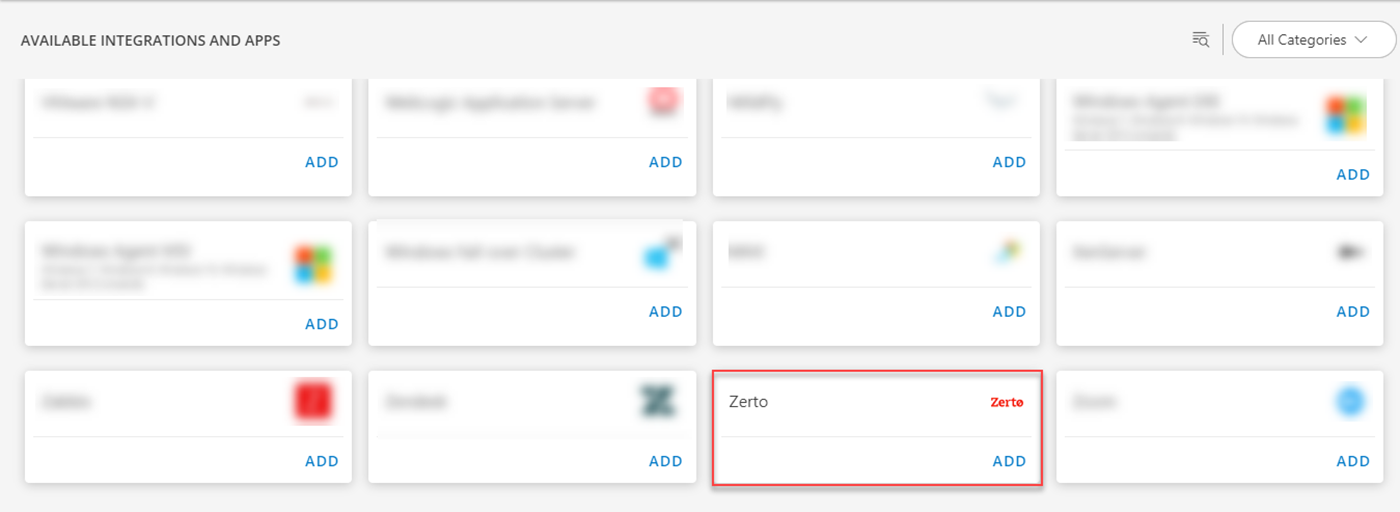Click the Zerto card title
1400x512 pixels.
pyautogui.click(x=749, y=402)
